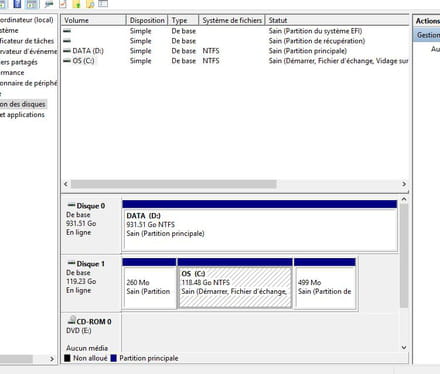This screenshot has width=440, height=374.
Task: Click the drive icon beside DATA (D:) in the list
Action: (x=67, y=51)
